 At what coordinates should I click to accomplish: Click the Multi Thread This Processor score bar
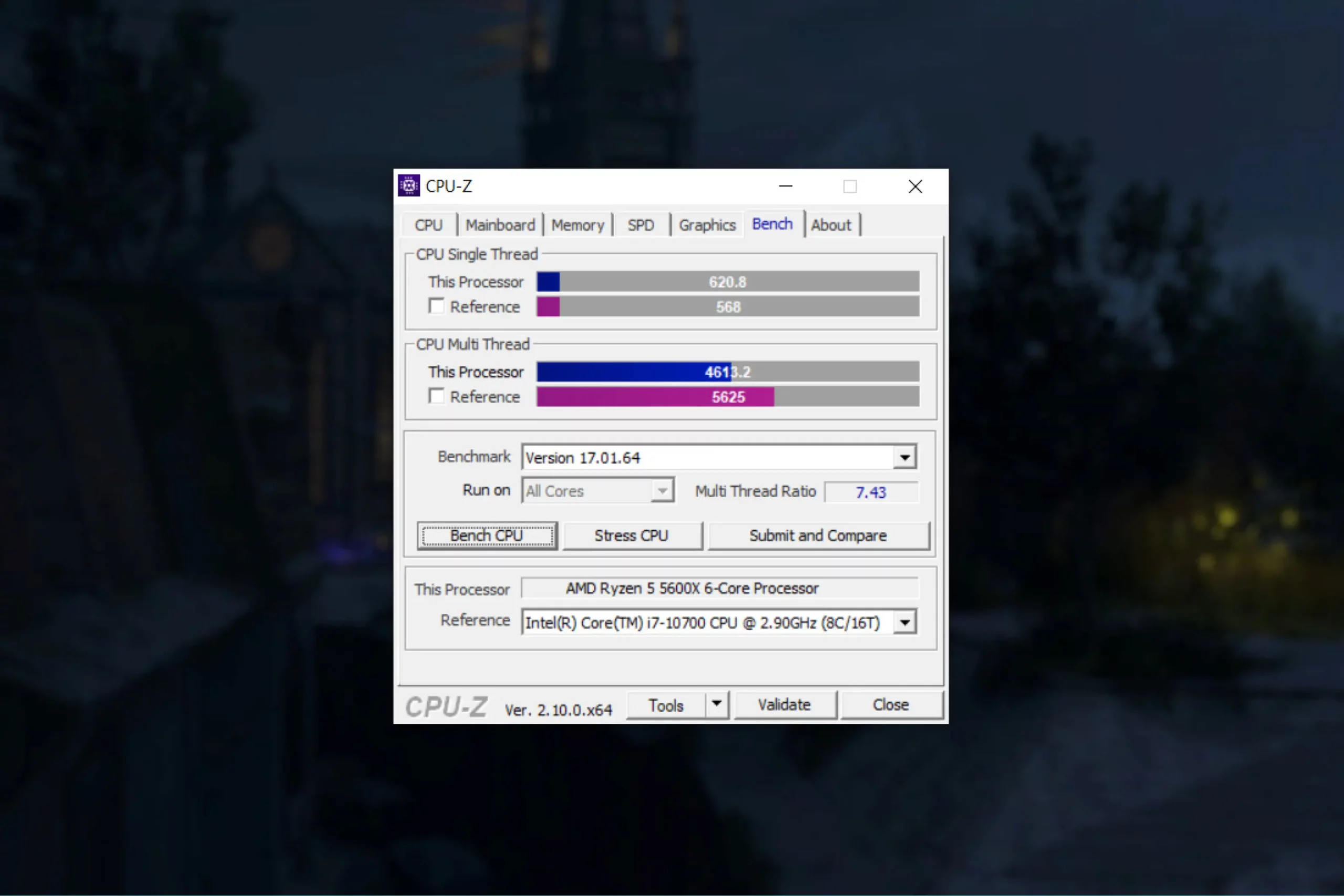[728, 372]
